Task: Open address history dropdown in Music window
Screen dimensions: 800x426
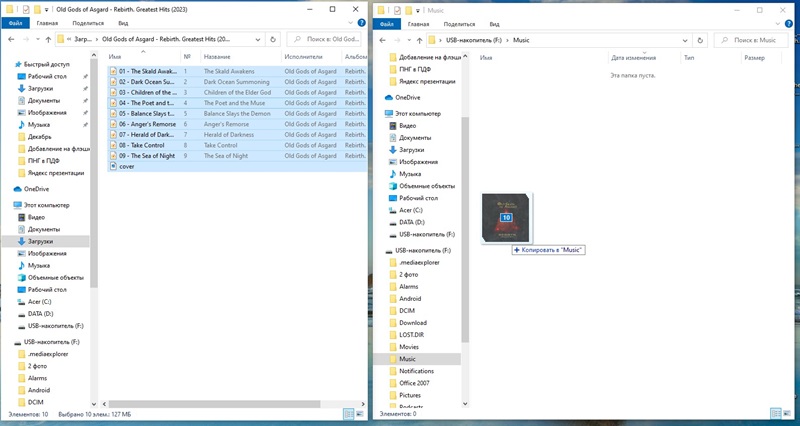Action: point(685,40)
